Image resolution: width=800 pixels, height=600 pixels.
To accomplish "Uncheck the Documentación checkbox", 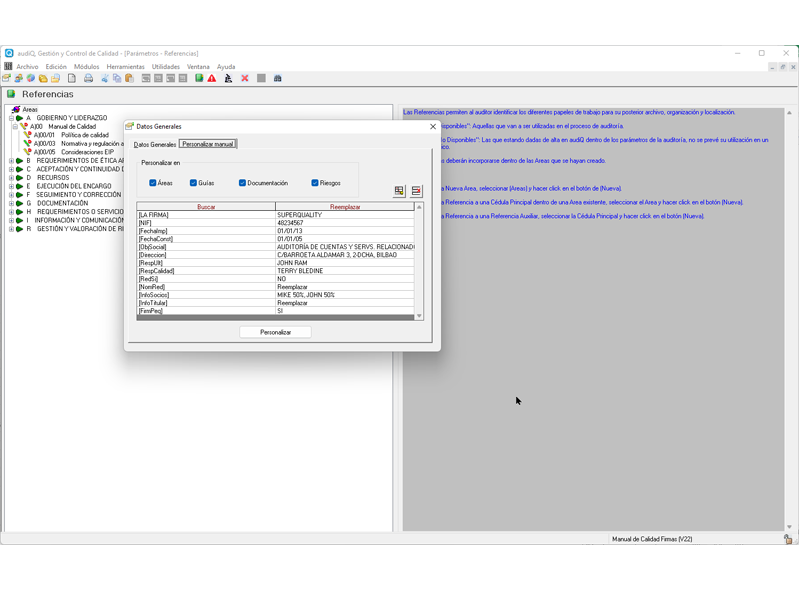I will point(242,183).
